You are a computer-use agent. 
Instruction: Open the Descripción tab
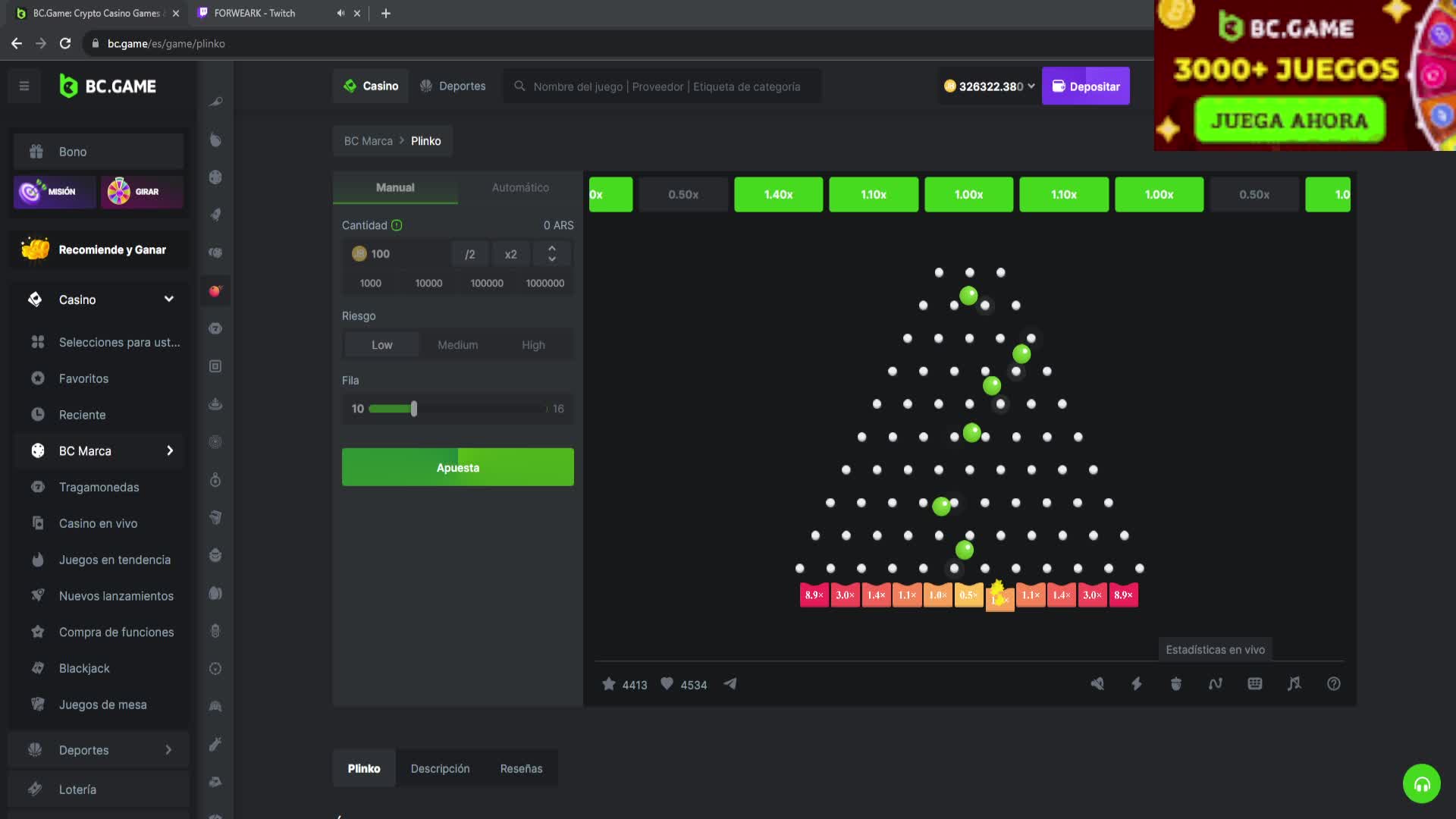point(440,768)
